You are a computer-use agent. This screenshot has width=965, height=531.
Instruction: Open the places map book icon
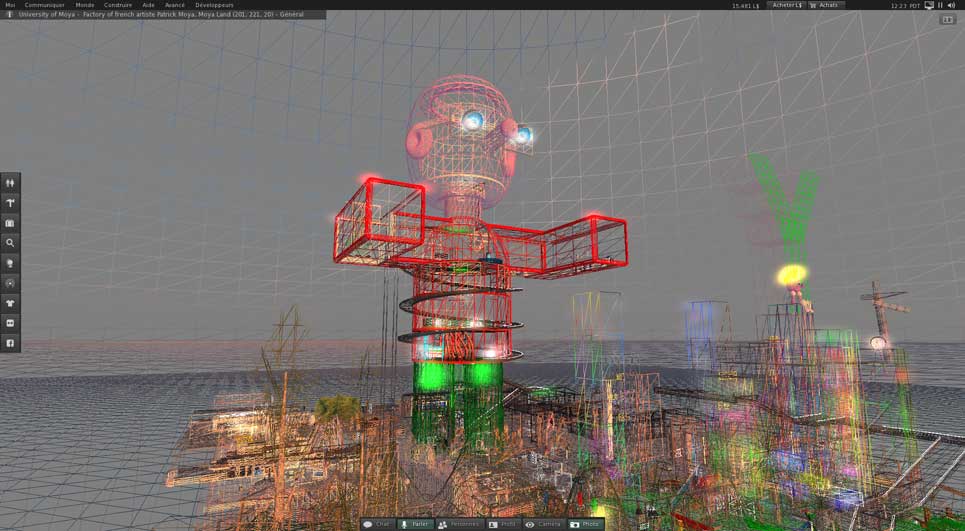click(10, 223)
